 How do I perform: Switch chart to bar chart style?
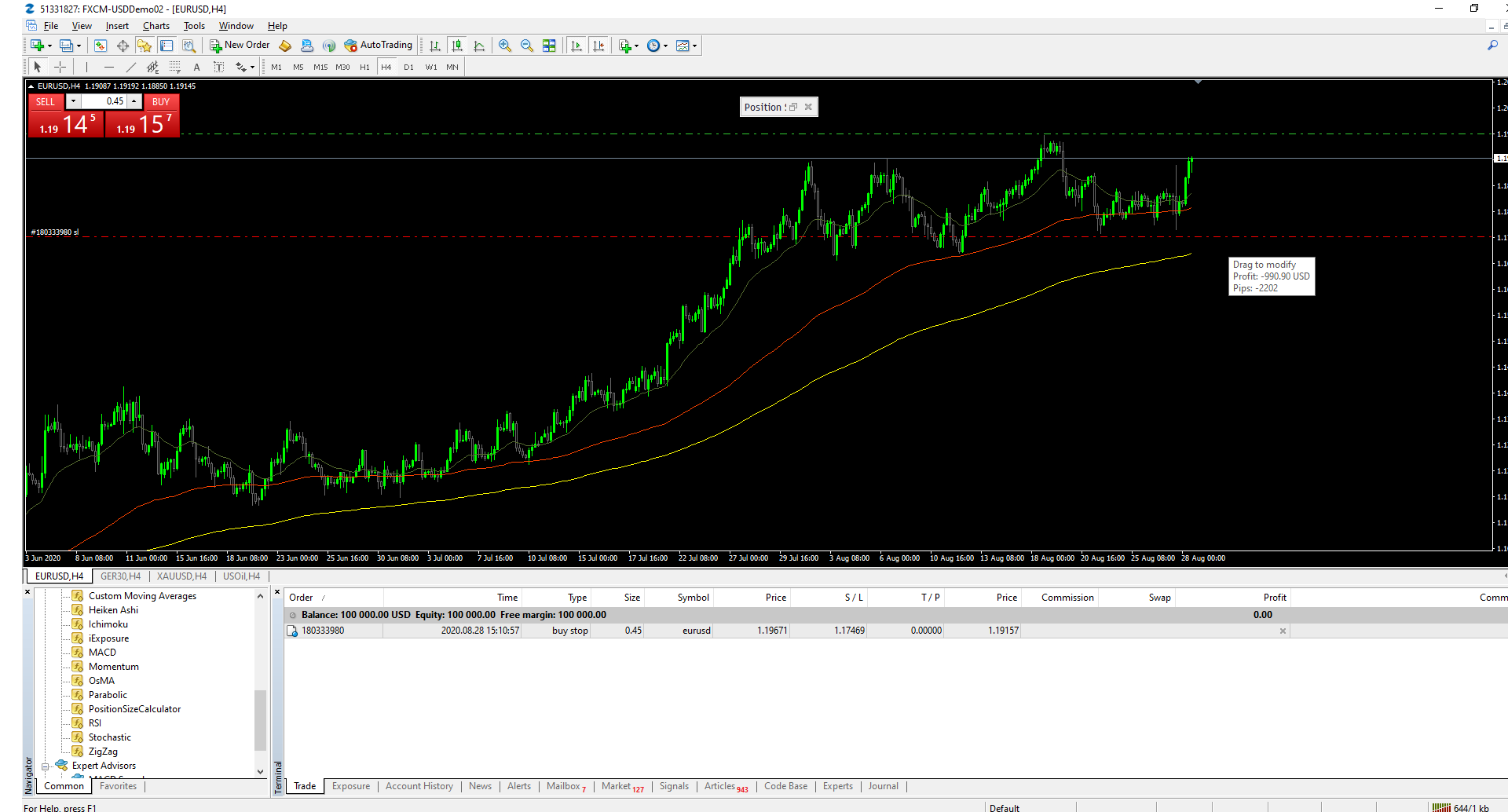coord(435,46)
